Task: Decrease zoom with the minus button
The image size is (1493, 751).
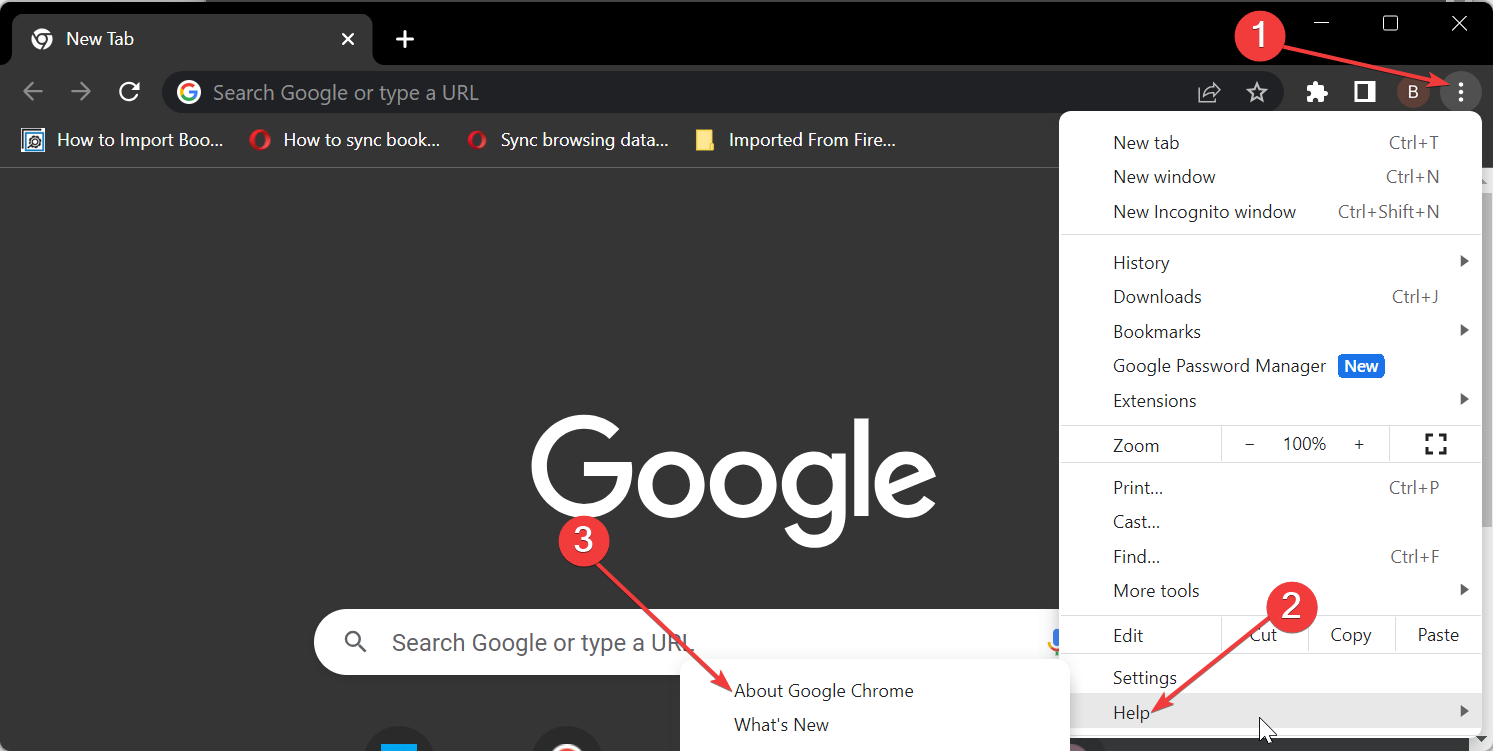Action: click(1249, 444)
